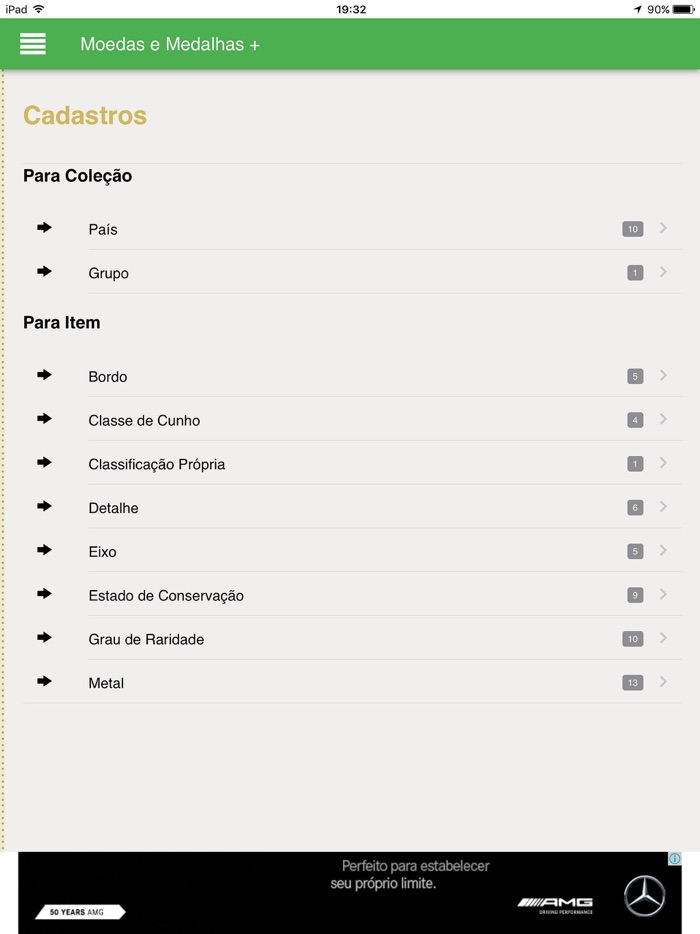
Task: Click the ad info icon
Action: (x=675, y=859)
